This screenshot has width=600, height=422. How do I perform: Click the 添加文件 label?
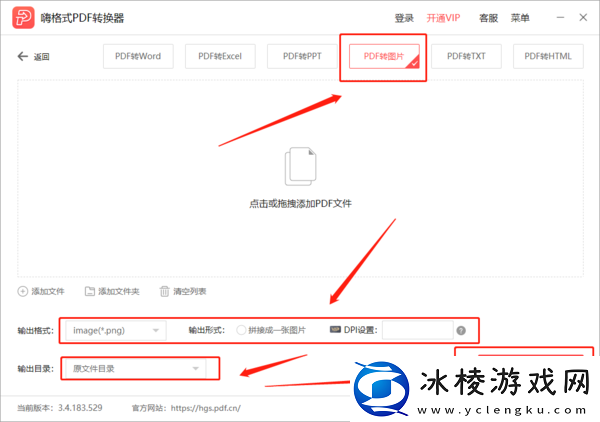tap(48, 292)
